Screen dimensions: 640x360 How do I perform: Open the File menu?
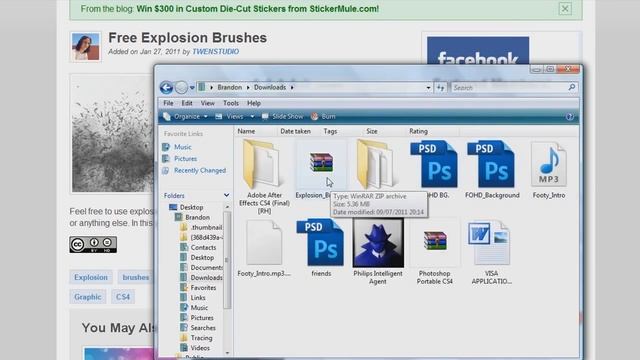click(x=168, y=103)
